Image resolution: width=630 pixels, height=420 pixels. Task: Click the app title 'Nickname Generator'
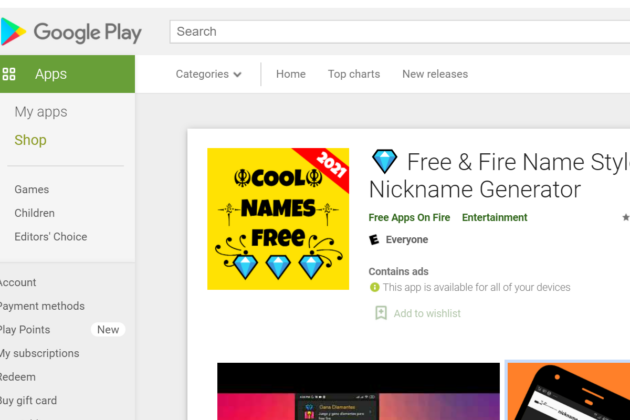[475, 189]
